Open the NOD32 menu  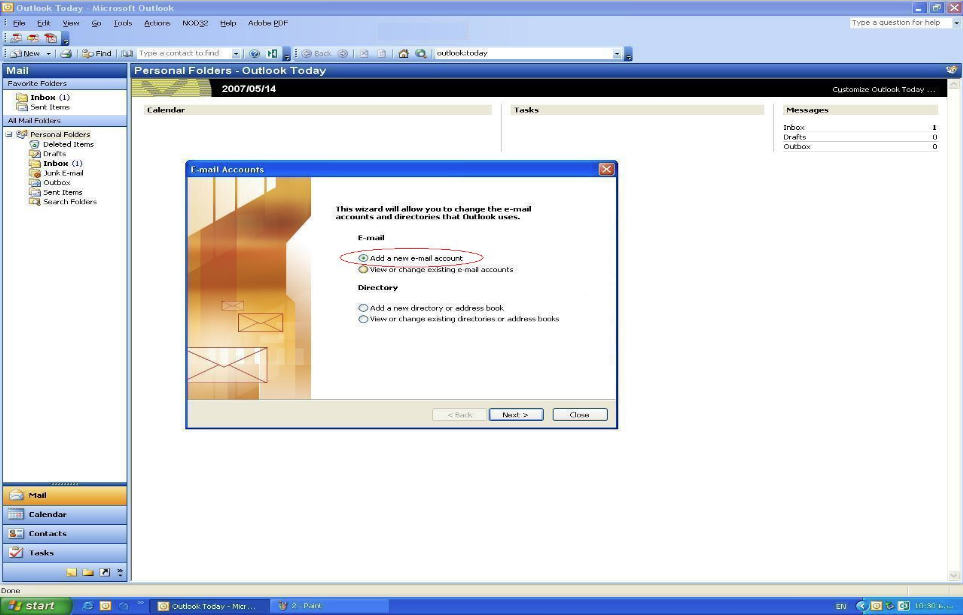[195, 23]
